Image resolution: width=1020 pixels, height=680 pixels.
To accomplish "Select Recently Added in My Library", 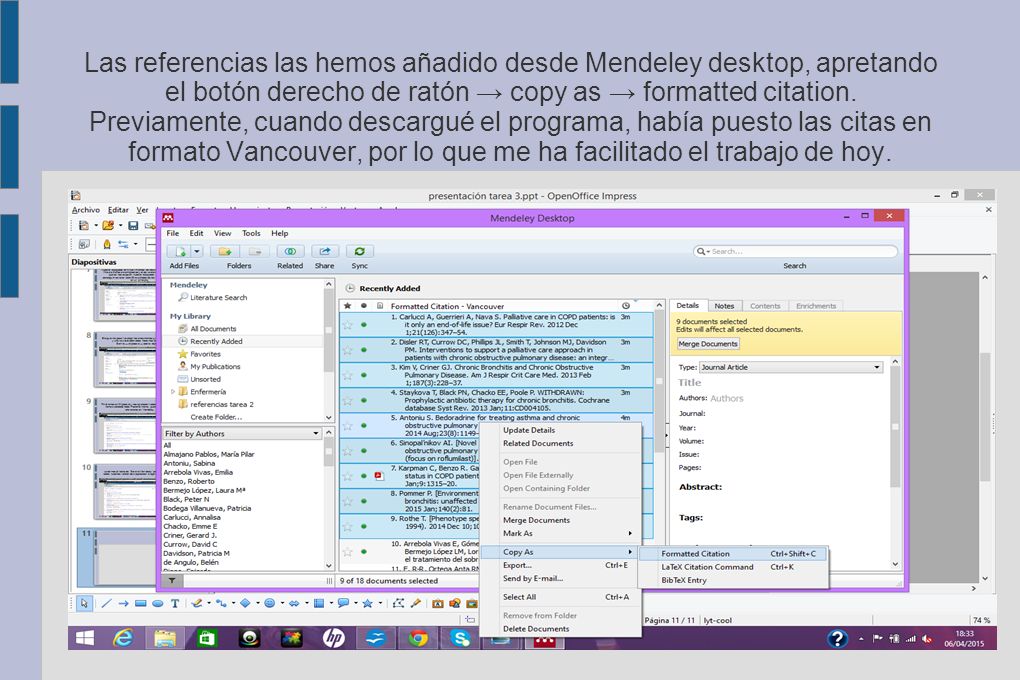I will click(x=216, y=341).
